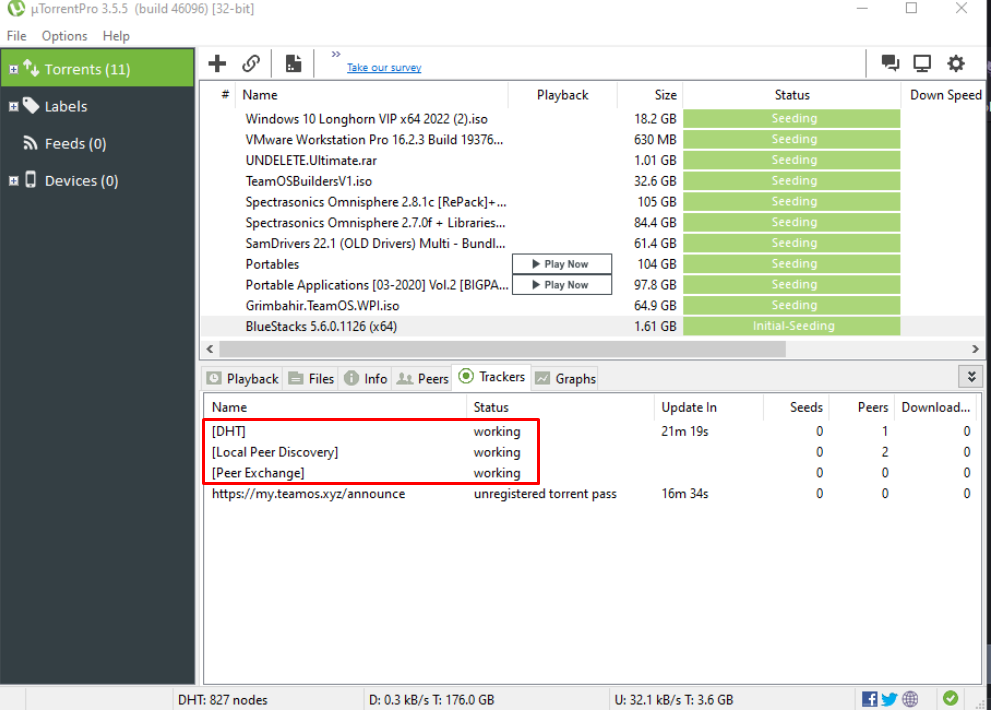Click Play Now for Portables torrent

coord(562,264)
